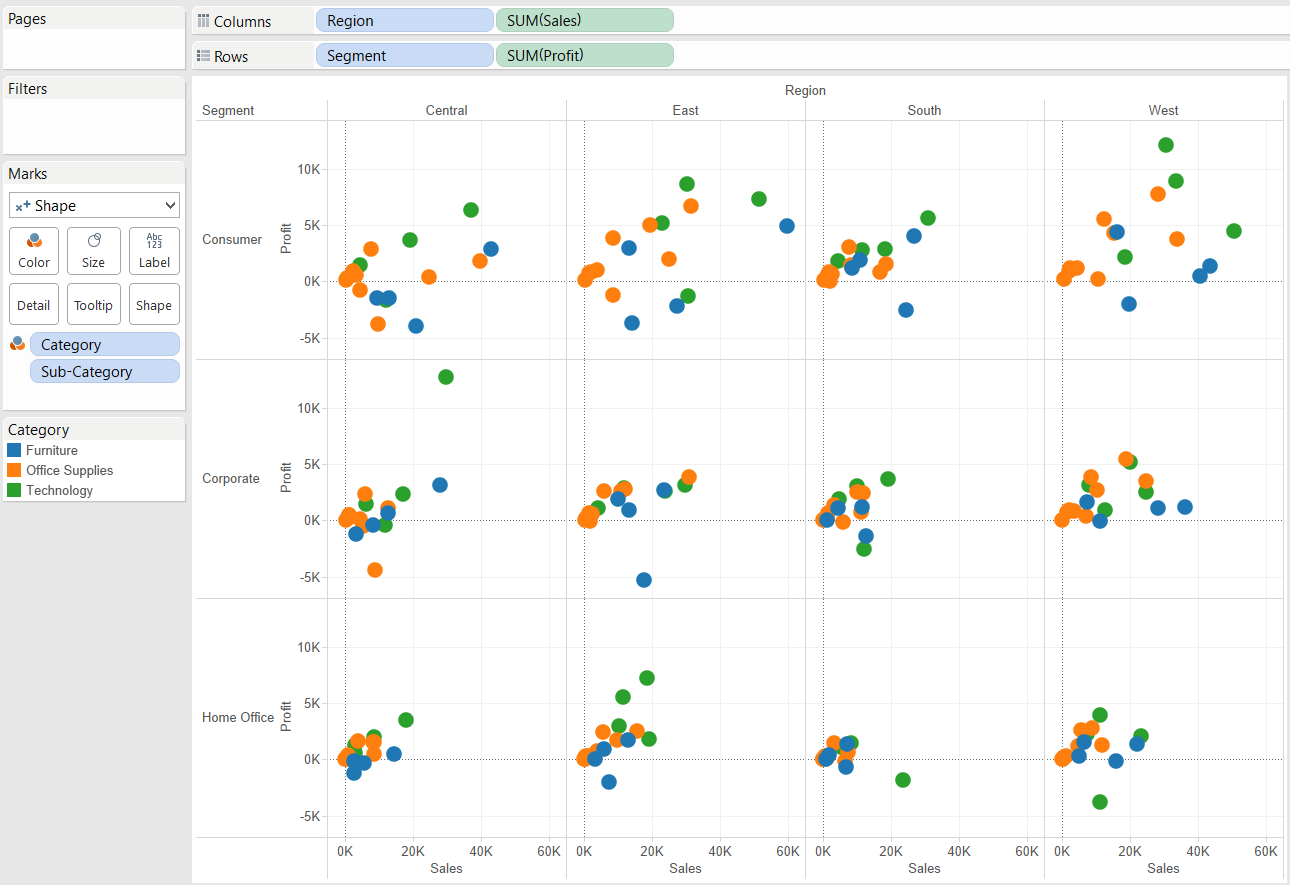The image size is (1290, 885).
Task: Open the mark type dropdown showing Shape
Action: tap(94, 205)
